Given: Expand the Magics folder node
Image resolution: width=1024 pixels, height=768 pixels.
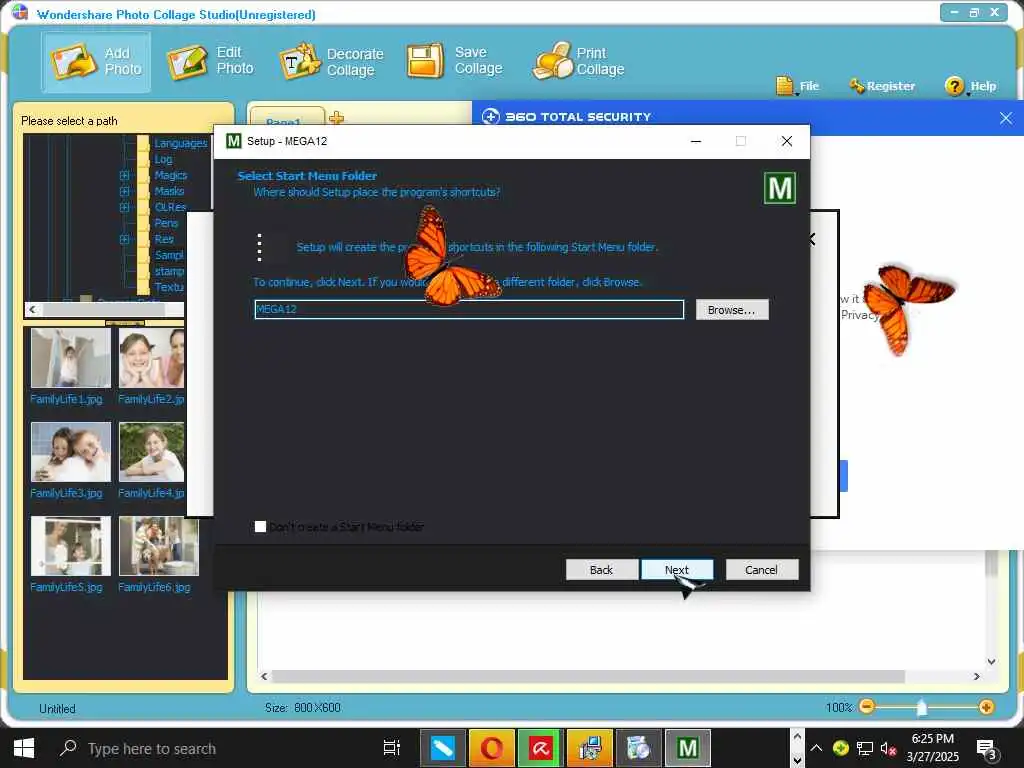Looking at the screenshot, I should (x=124, y=175).
